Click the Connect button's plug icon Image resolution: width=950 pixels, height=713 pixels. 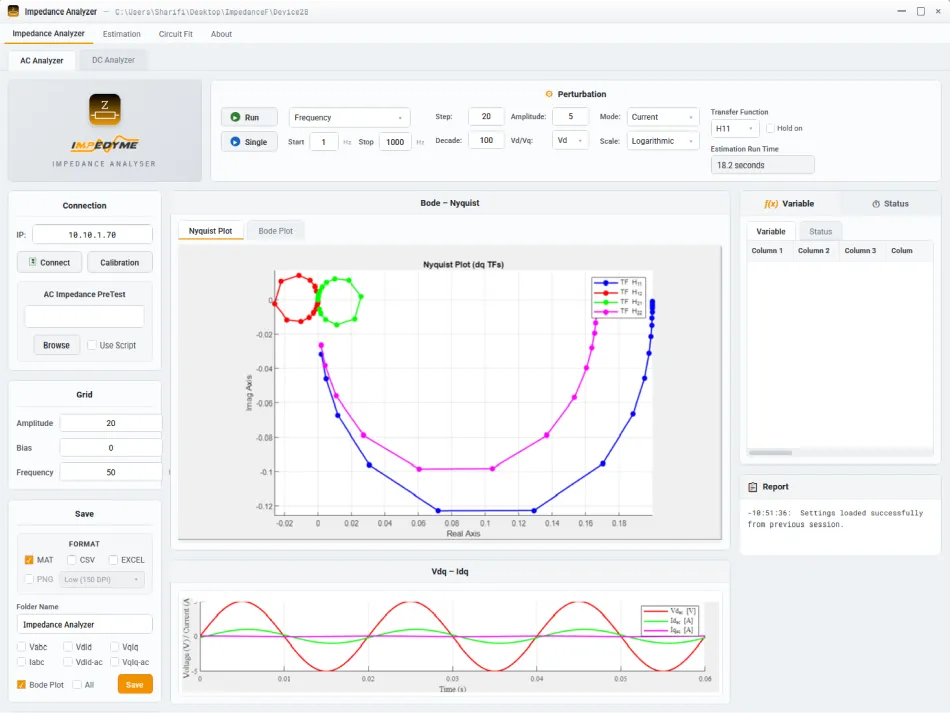(x=33, y=262)
